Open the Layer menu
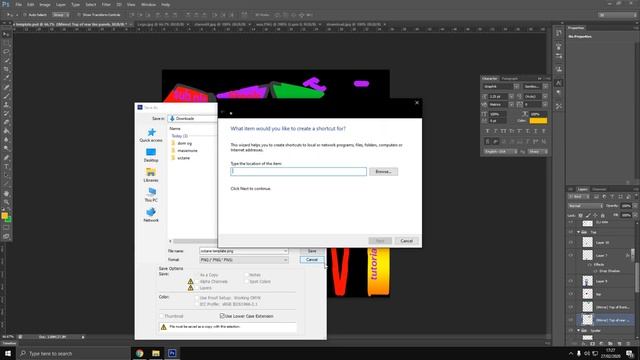This screenshot has width=640, height=360. (x=61, y=4)
